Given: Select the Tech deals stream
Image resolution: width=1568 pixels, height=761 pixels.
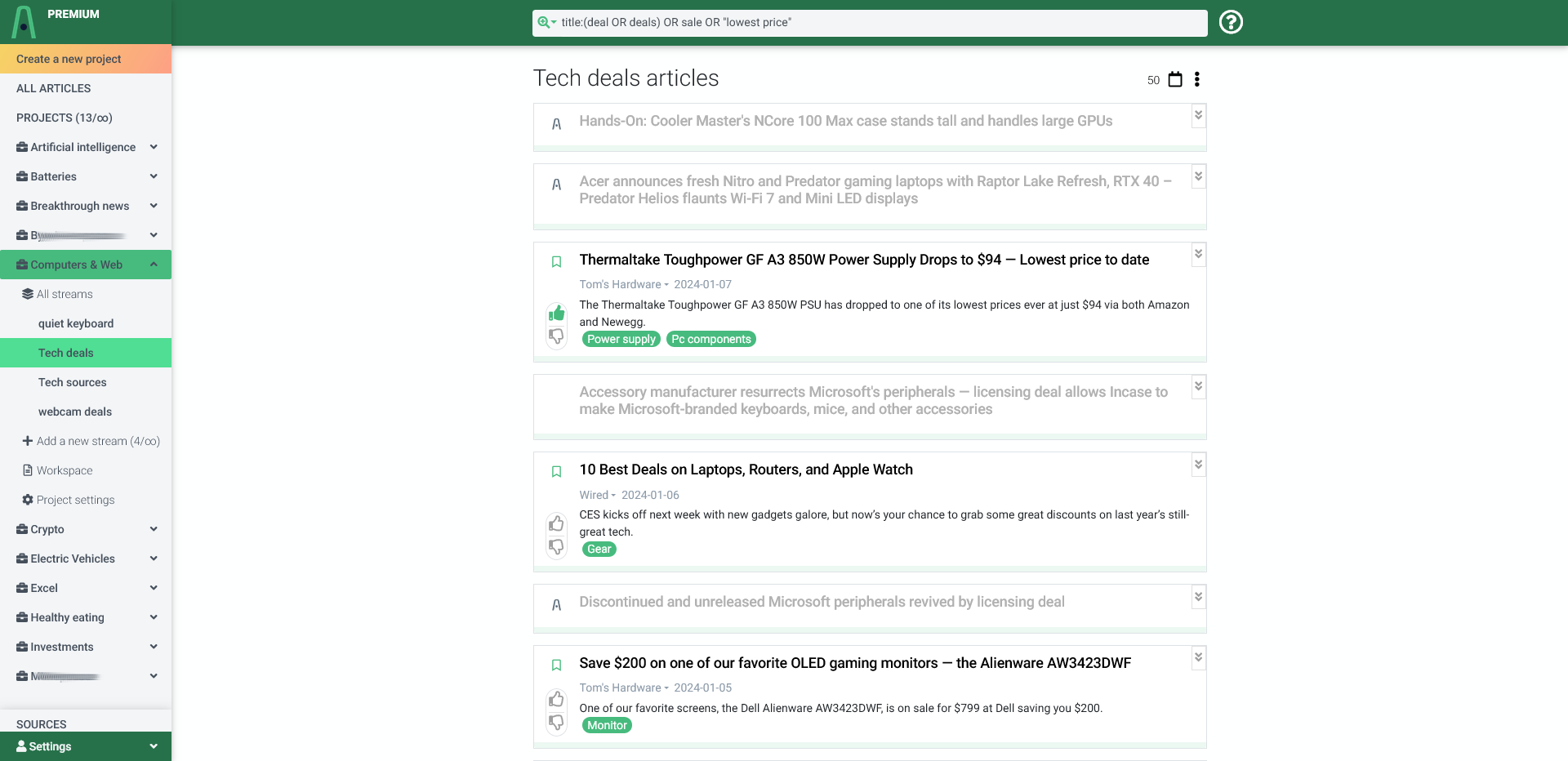Looking at the screenshot, I should point(86,353).
